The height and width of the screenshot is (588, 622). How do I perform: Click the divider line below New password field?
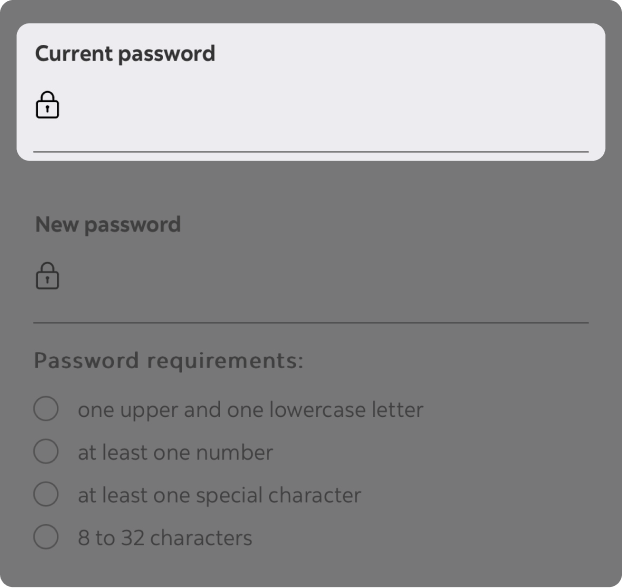point(311,323)
